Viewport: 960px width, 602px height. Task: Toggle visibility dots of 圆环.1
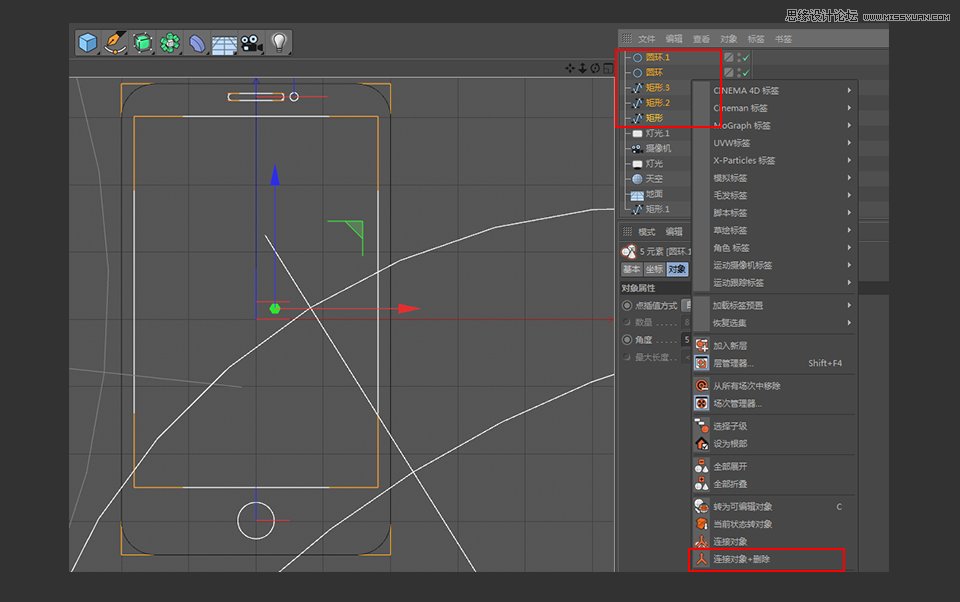(739, 58)
